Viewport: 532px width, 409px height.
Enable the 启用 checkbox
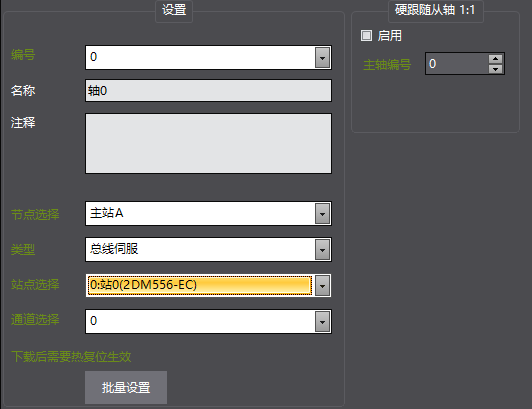tap(366, 35)
